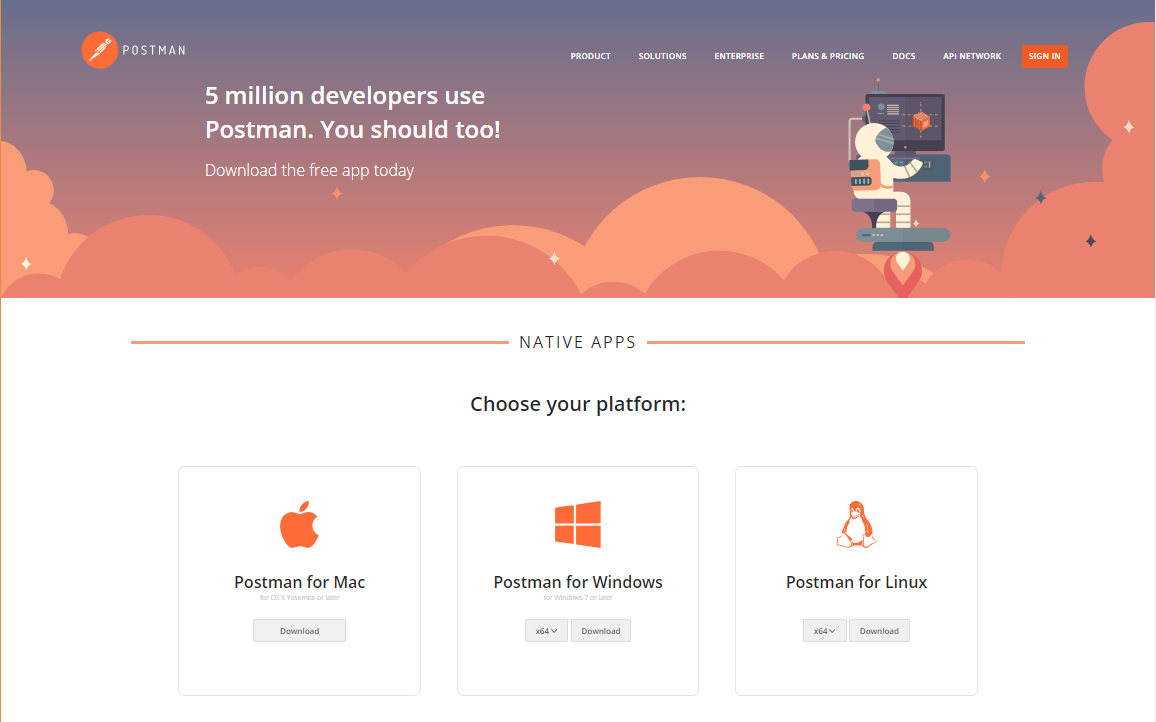Image resolution: width=1156 pixels, height=722 pixels.
Task: Click the POSTMAN wordmark text
Action: click(154, 50)
